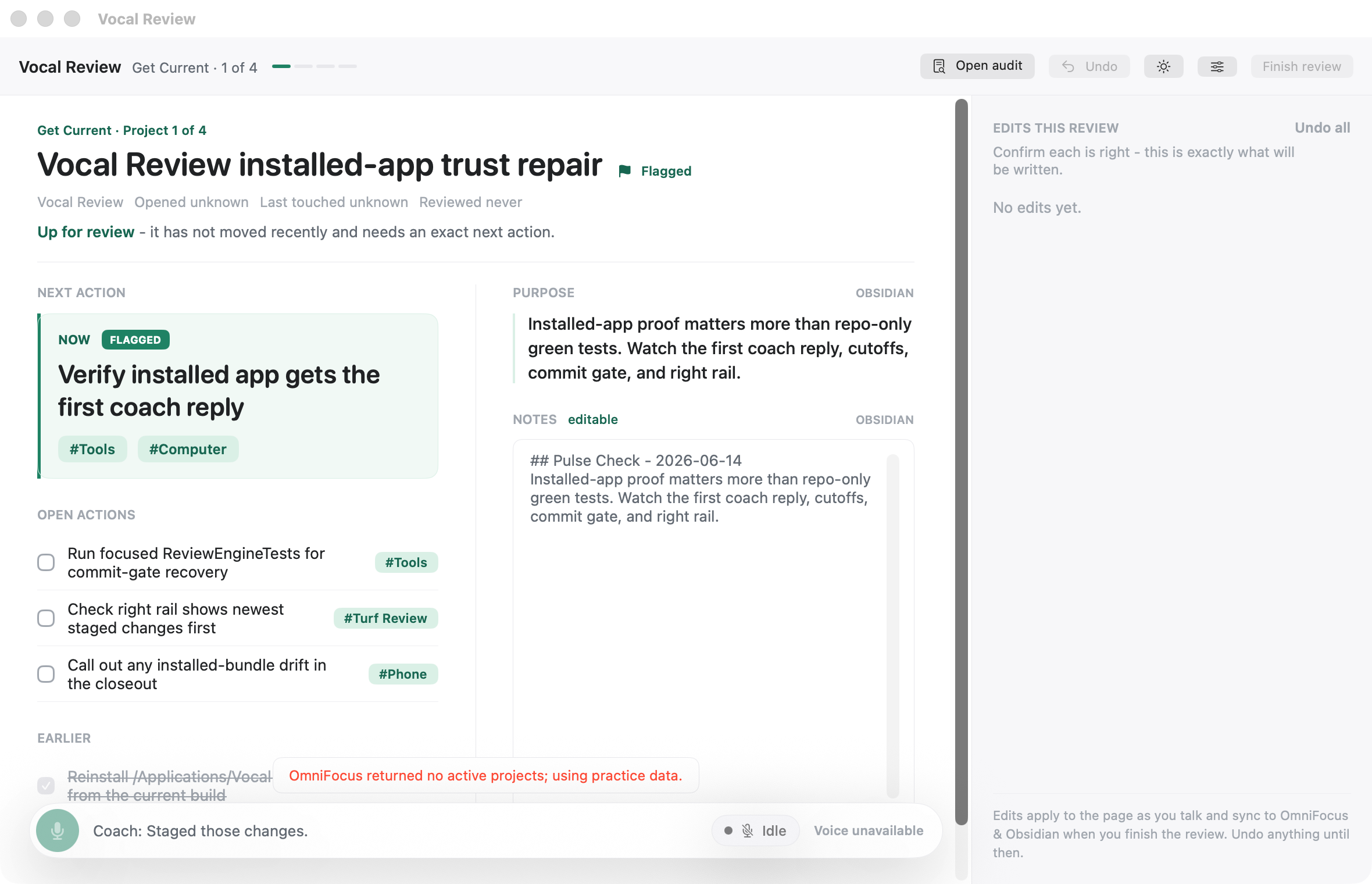Image resolution: width=1372 pixels, height=884 pixels.
Task: Click the Notes area scrollbar
Action: (893, 626)
